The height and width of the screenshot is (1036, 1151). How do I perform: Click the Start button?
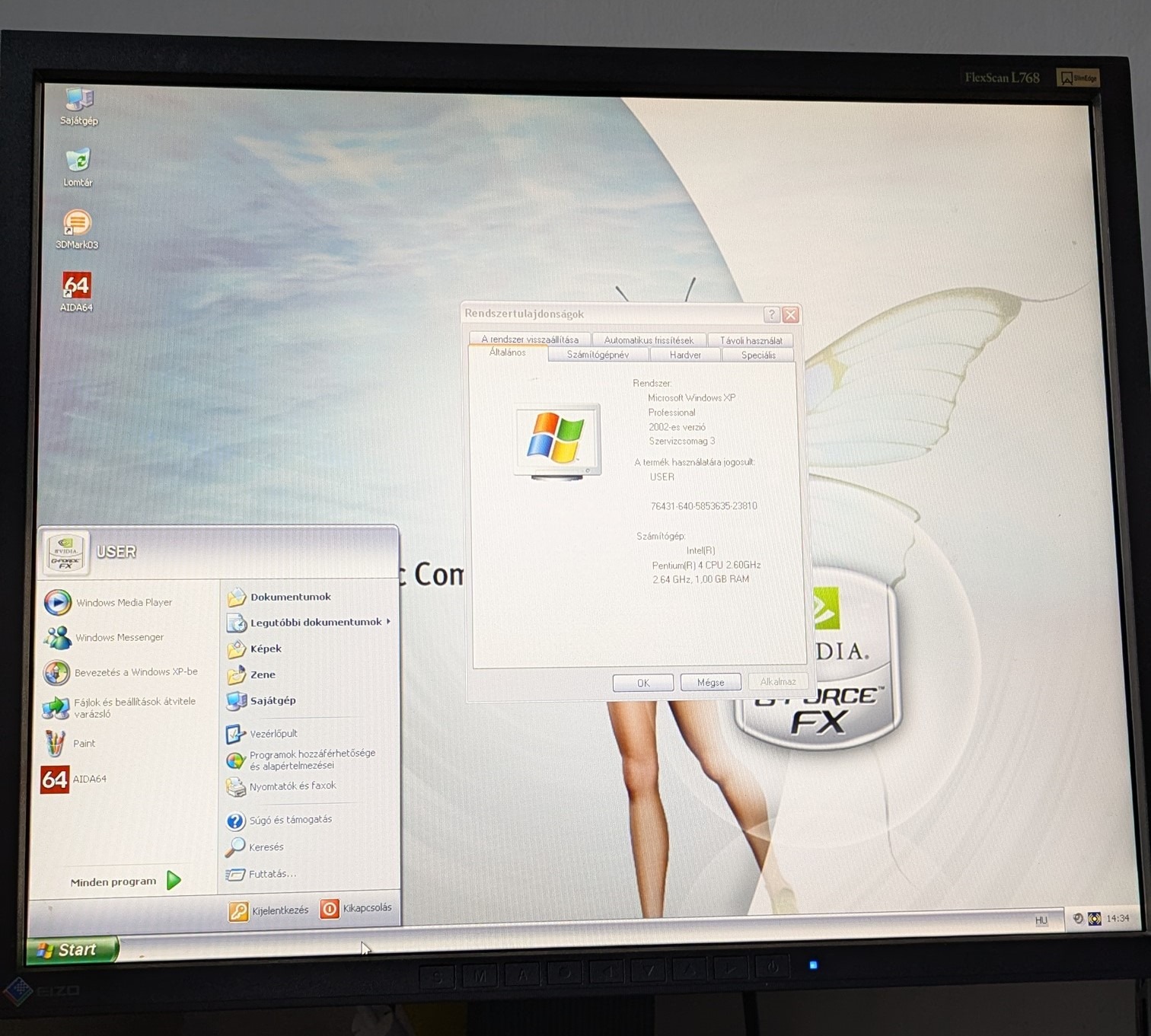[72, 950]
